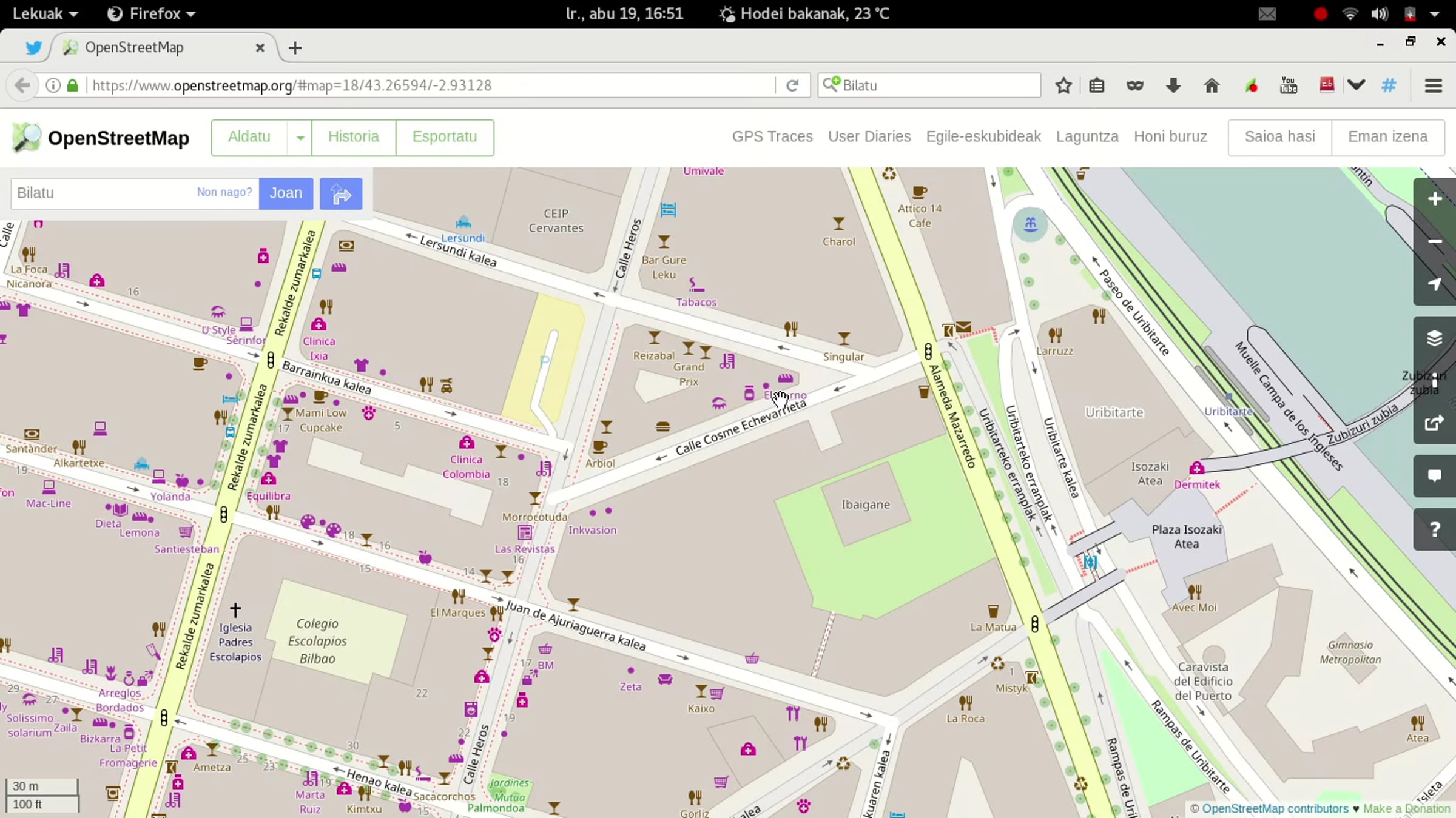Switch to the Historia tab
Image resolution: width=1456 pixels, height=818 pixels.
coord(354,137)
